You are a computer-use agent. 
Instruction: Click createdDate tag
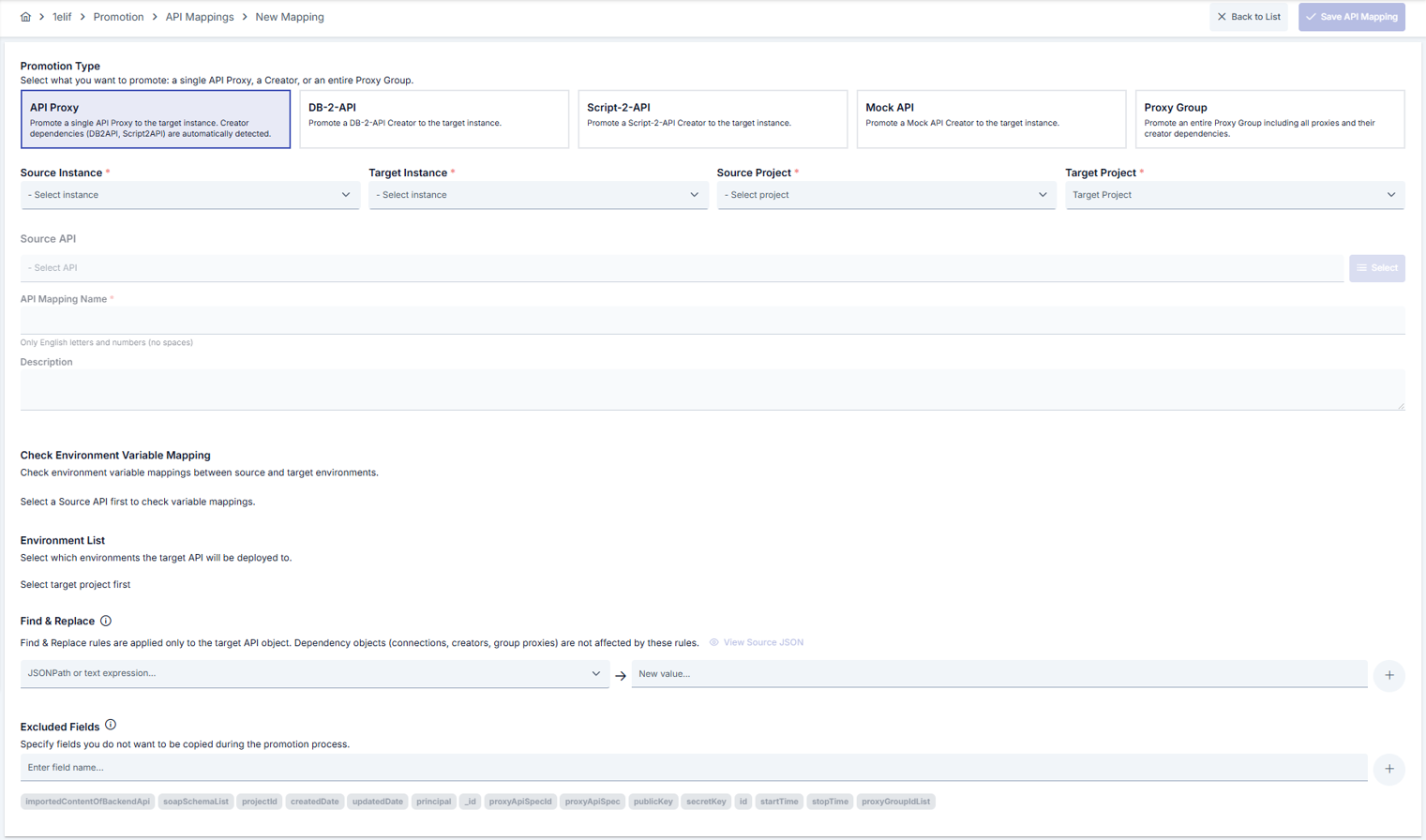tap(315, 802)
